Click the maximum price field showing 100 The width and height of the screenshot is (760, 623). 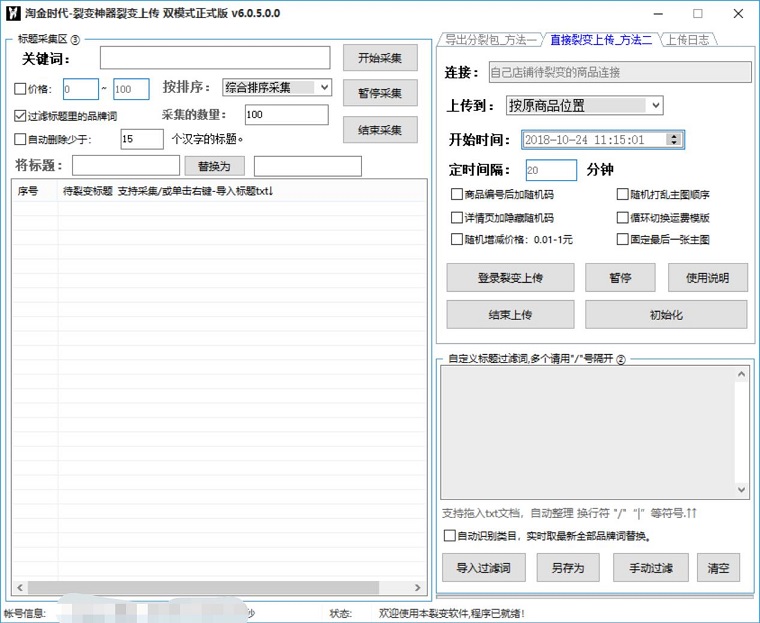click(x=131, y=89)
